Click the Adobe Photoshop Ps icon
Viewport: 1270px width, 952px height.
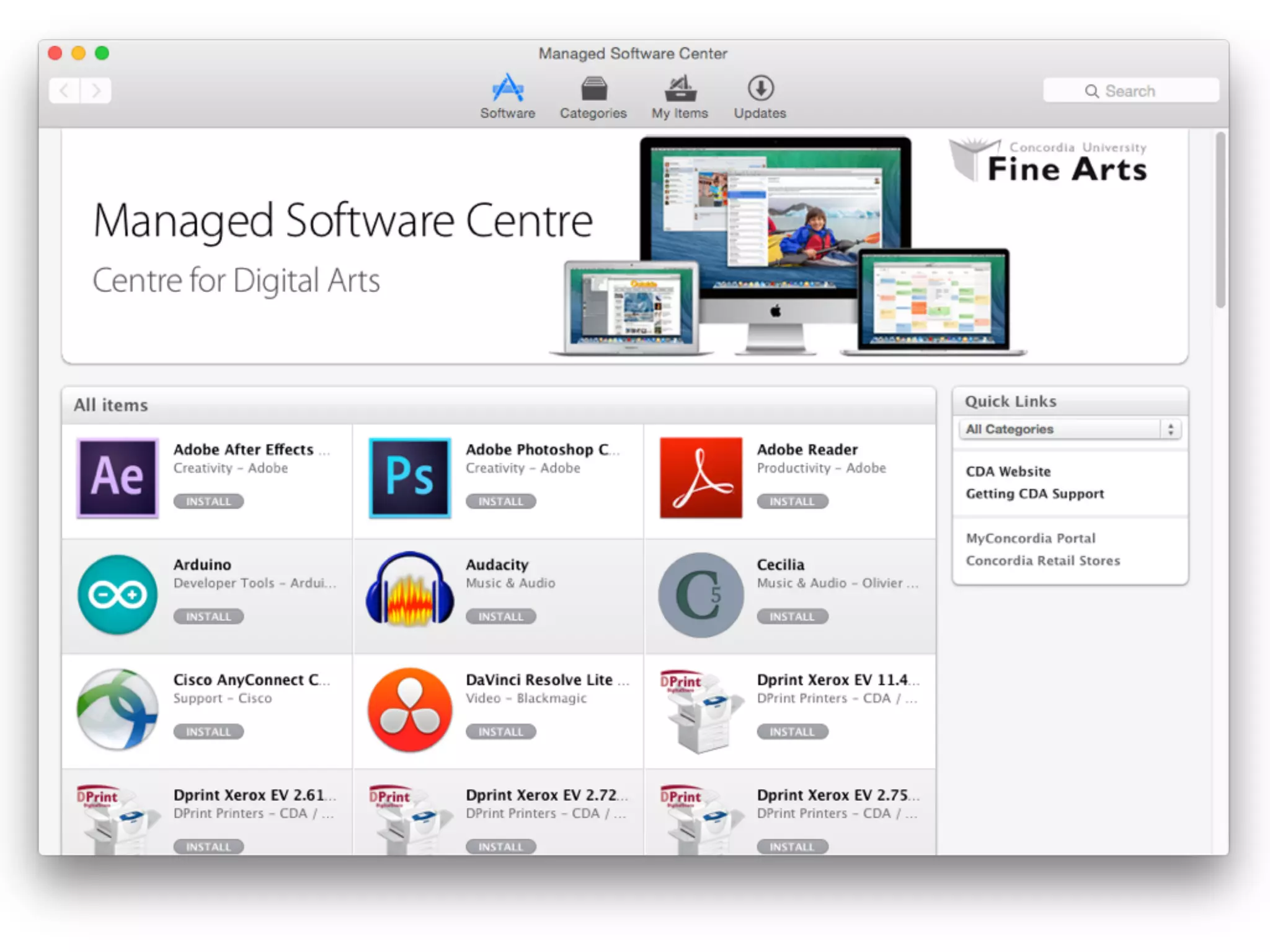409,478
